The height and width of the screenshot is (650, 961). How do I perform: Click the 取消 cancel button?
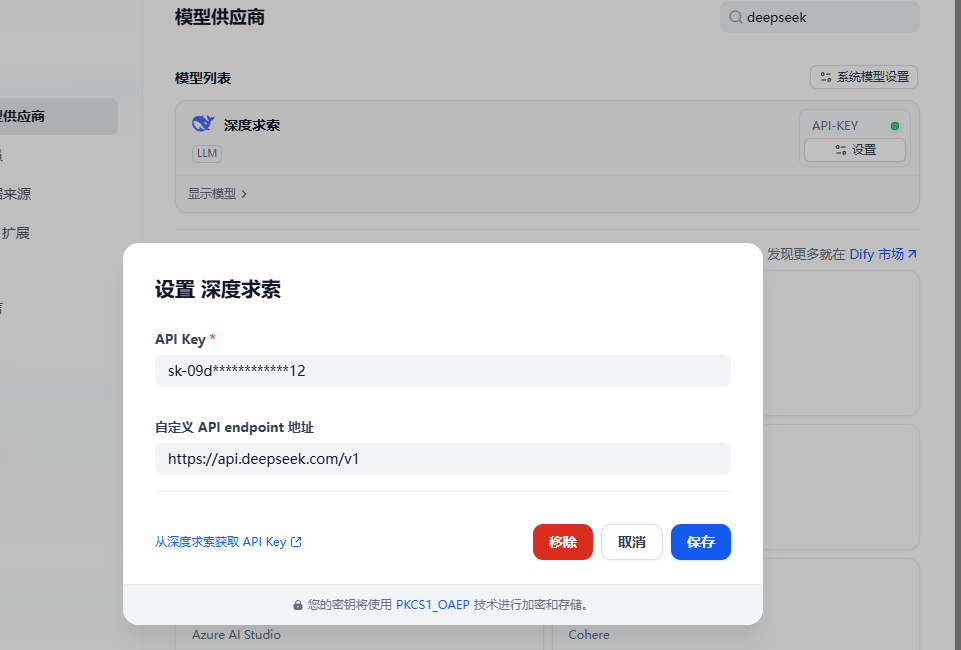pos(632,542)
